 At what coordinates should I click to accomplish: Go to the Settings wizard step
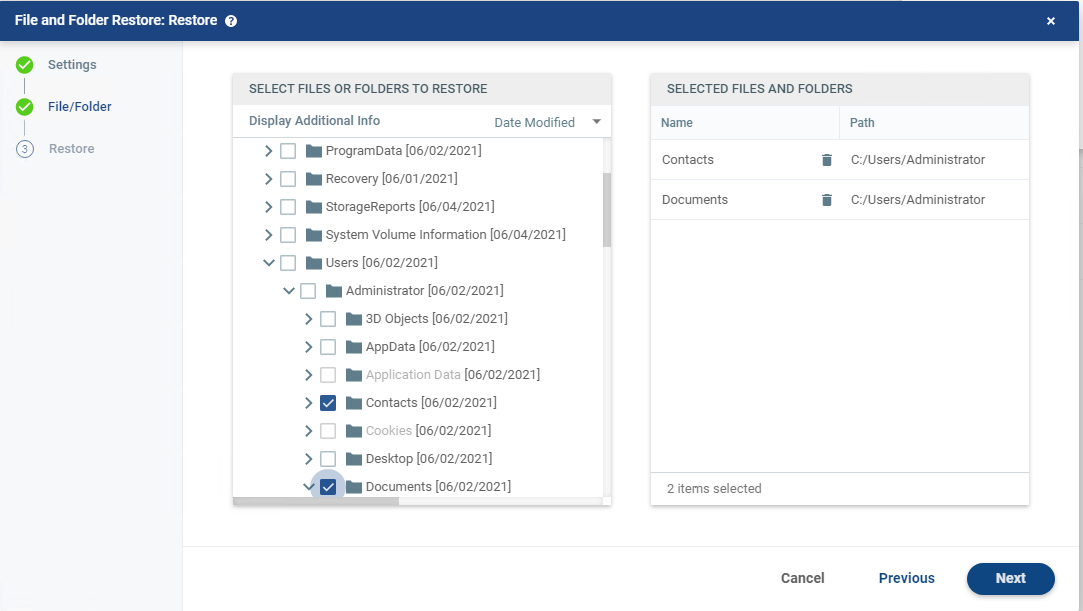pyautogui.click(x=72, y=65)
